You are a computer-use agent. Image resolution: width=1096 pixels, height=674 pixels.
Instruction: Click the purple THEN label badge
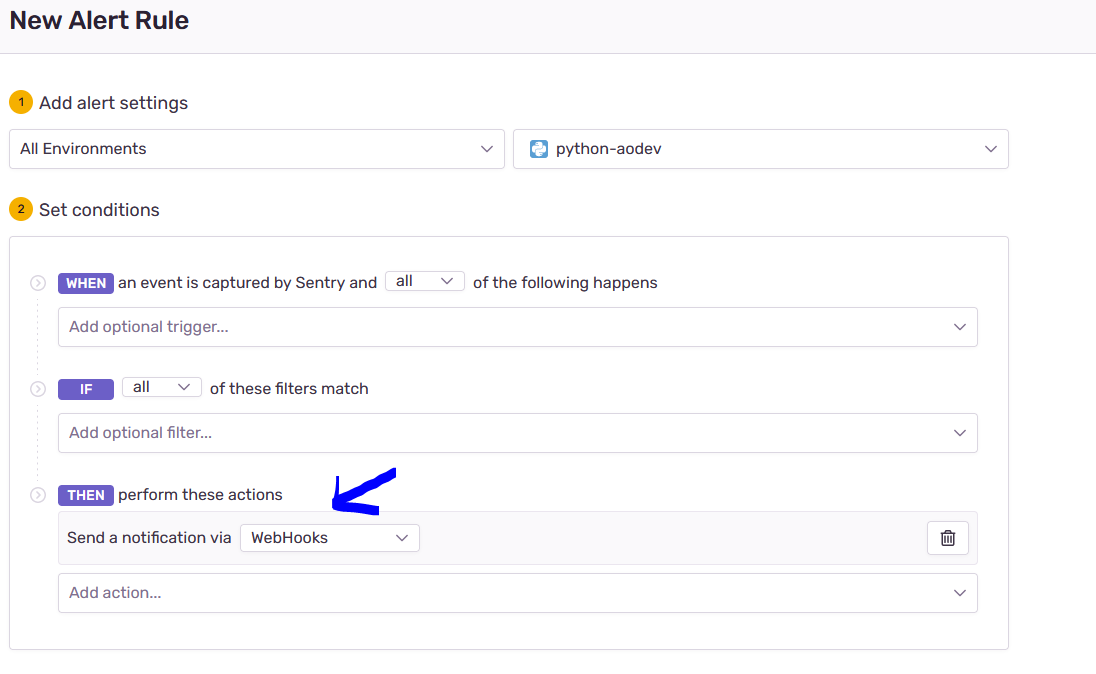tap(86, 495)
